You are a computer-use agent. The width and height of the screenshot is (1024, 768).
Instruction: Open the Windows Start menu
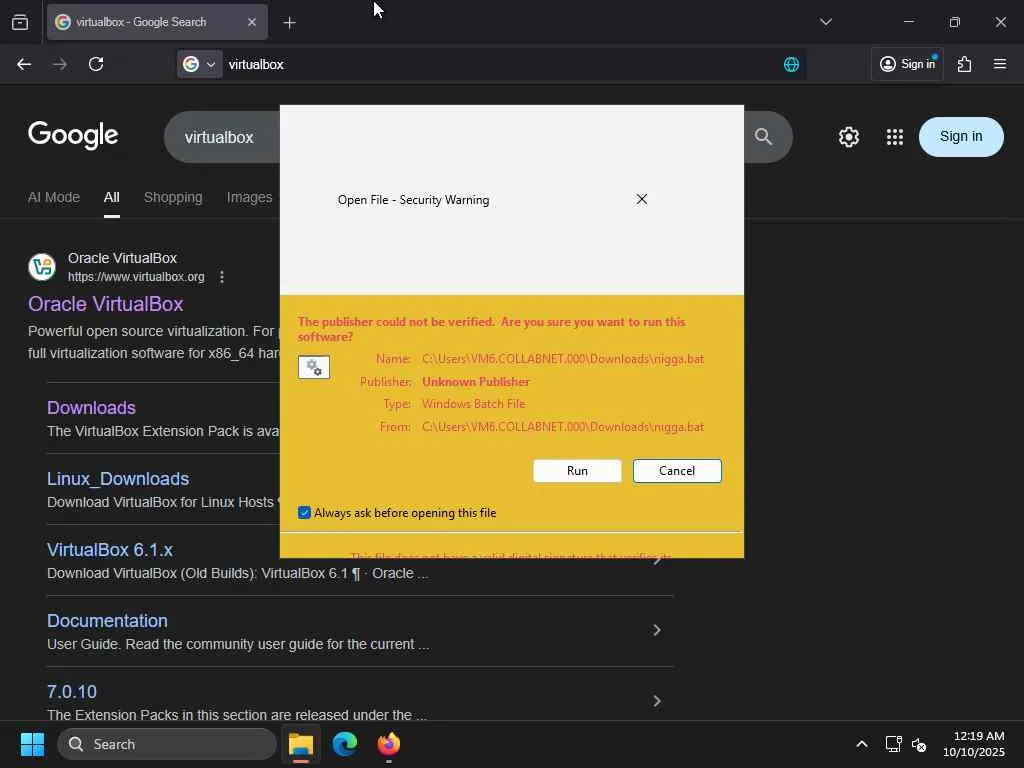(32, 744)
